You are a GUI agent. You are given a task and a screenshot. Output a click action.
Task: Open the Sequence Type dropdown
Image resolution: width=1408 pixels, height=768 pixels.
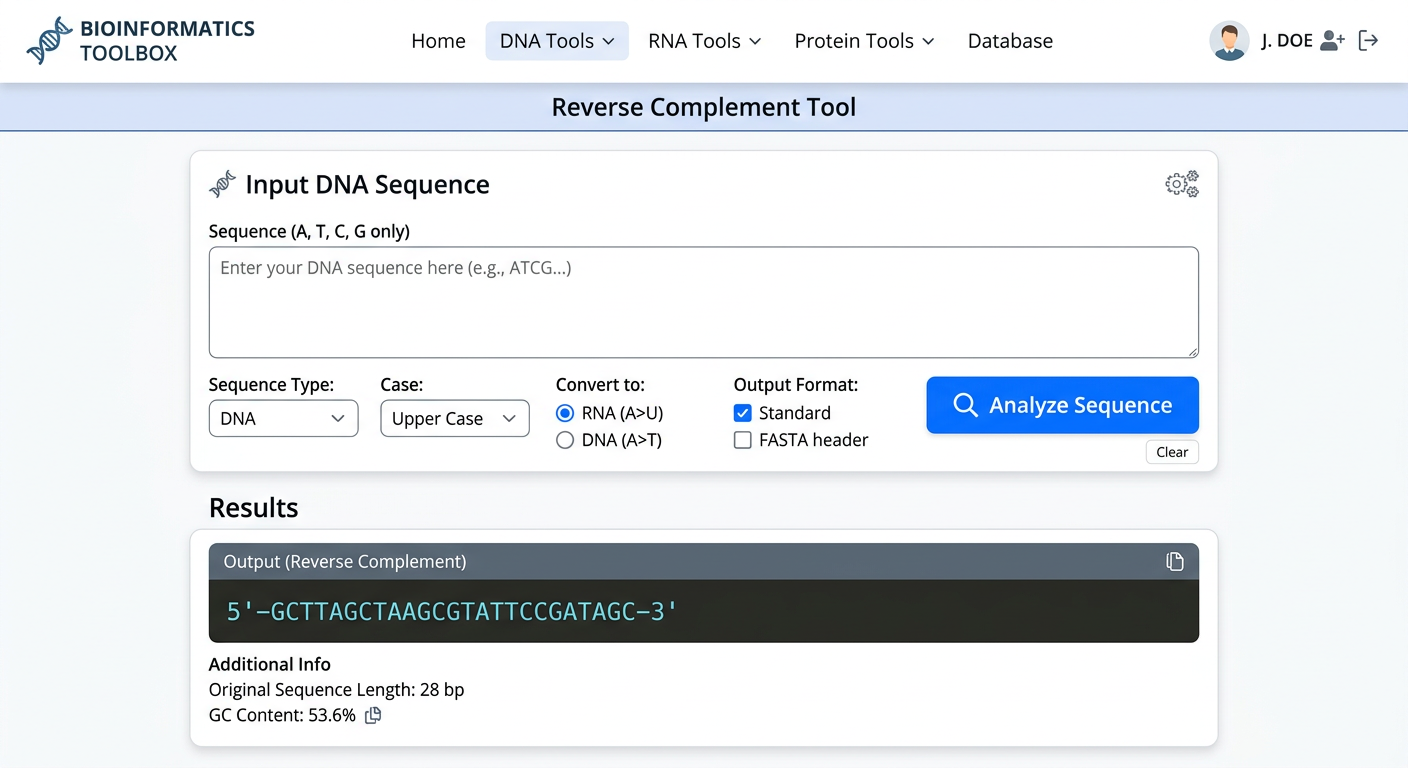tap(283, 419)
